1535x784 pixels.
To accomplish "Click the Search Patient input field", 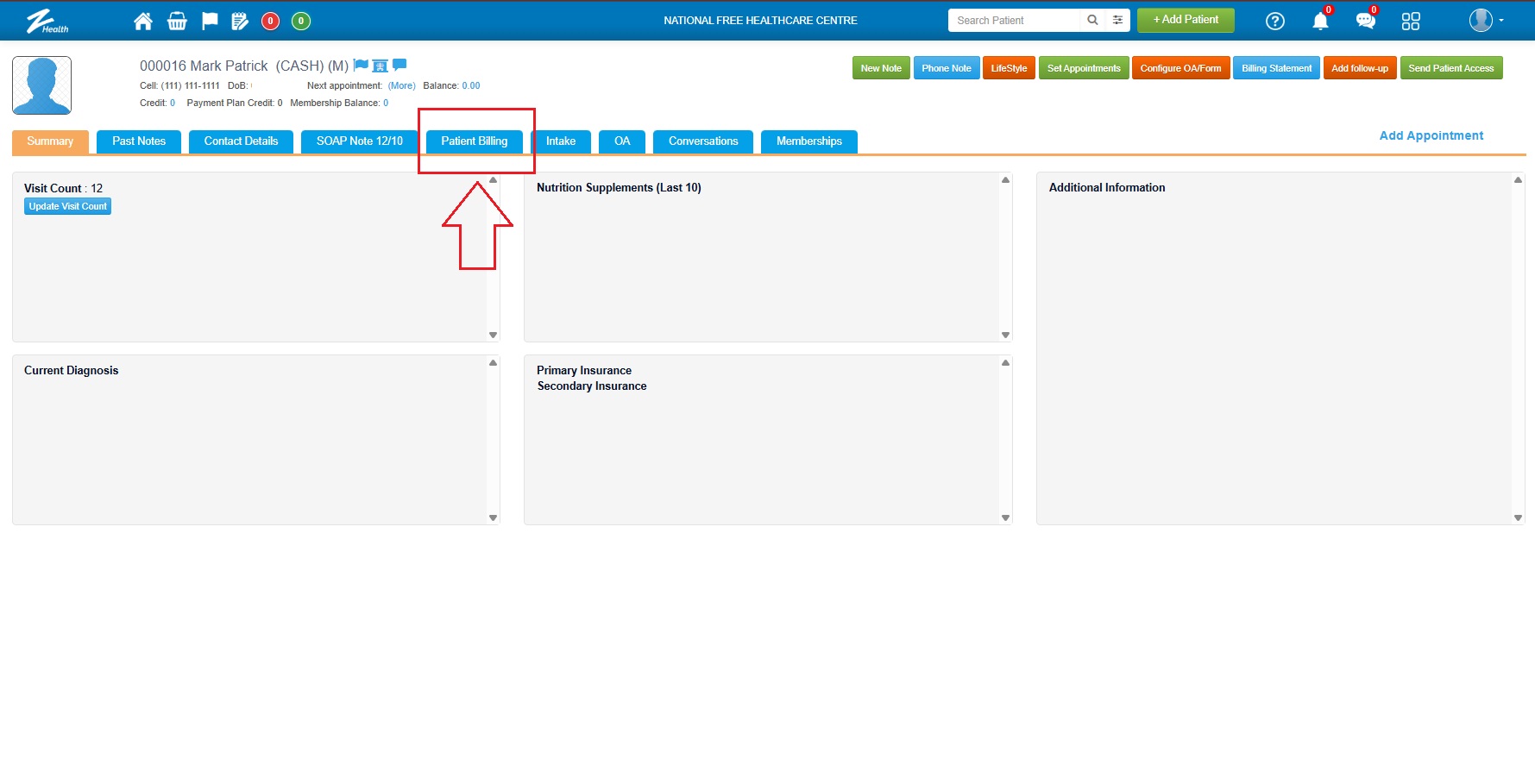I will 1013,20.
